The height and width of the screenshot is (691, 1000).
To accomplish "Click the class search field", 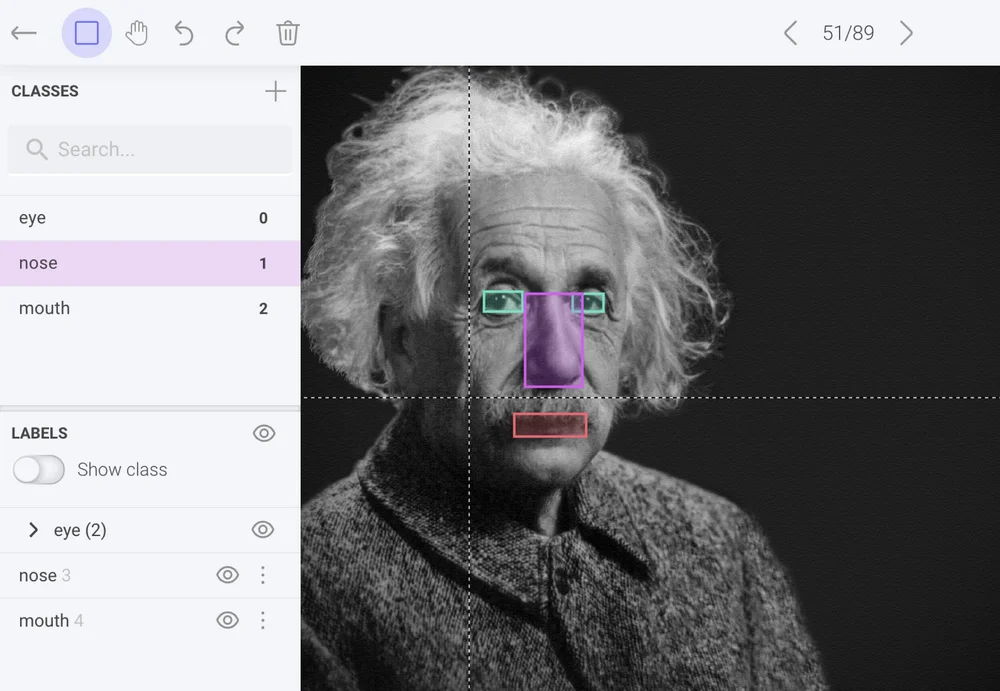I will tap(150, 149).
